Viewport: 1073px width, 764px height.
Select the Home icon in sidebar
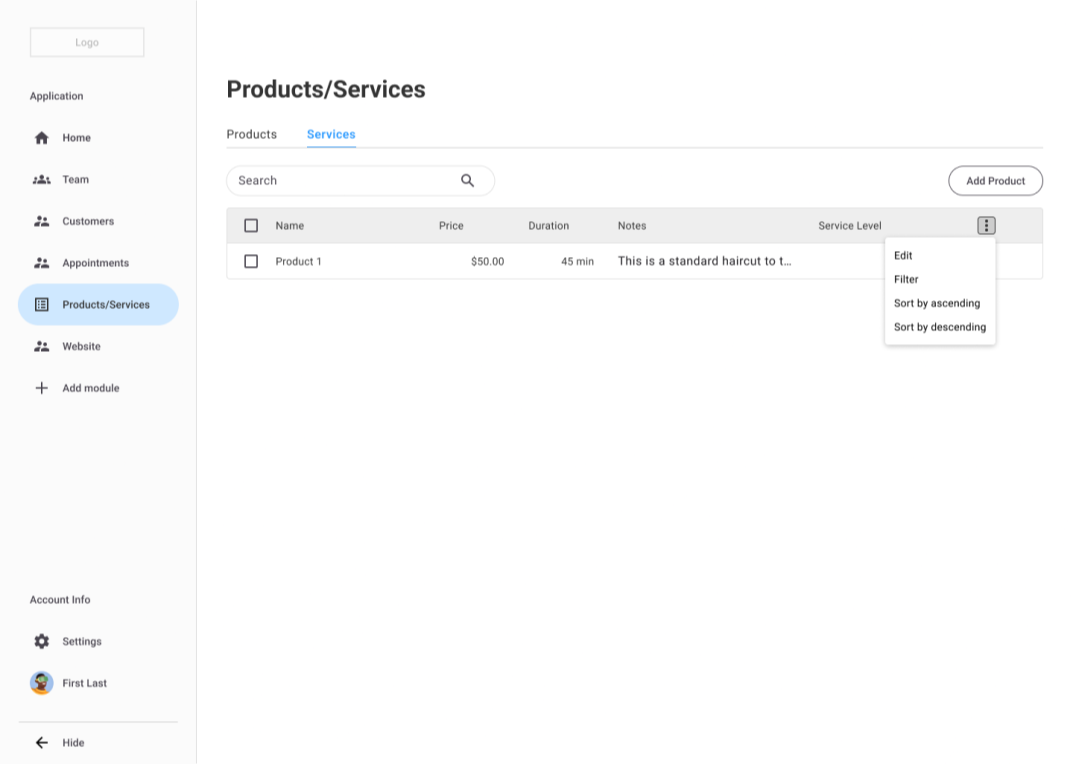click(x=42, y=137)
